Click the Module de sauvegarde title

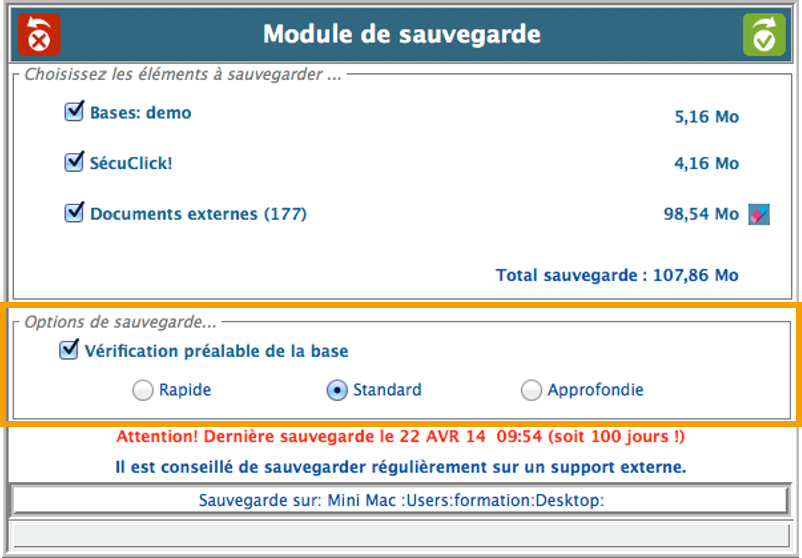pyautogui.click(x=401, y=34)
